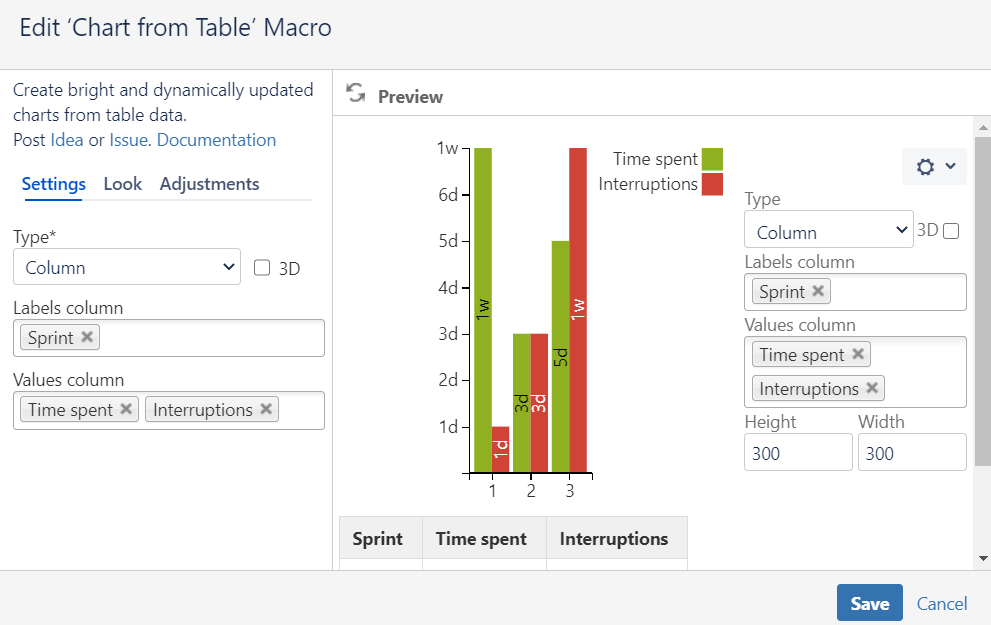Remove Interruptions tag from left Values column
Image resolution: width=991 pixels, height=625 pixels.
click(266, 409)
